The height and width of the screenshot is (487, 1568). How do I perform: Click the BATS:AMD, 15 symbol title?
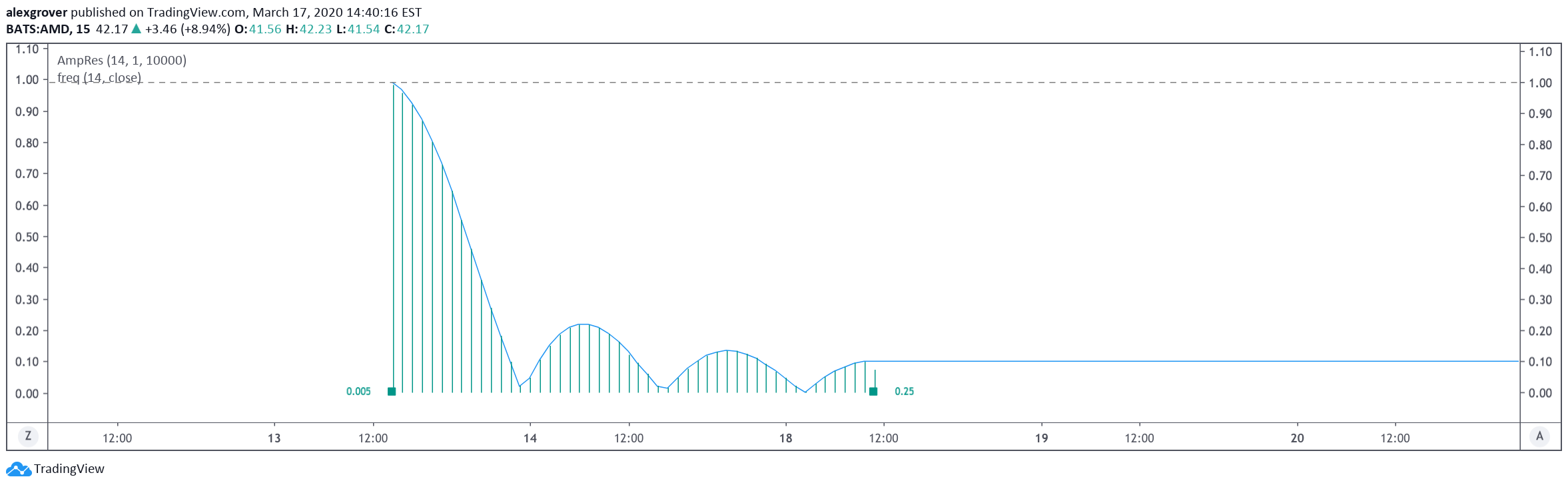click(x=48, y=29)
